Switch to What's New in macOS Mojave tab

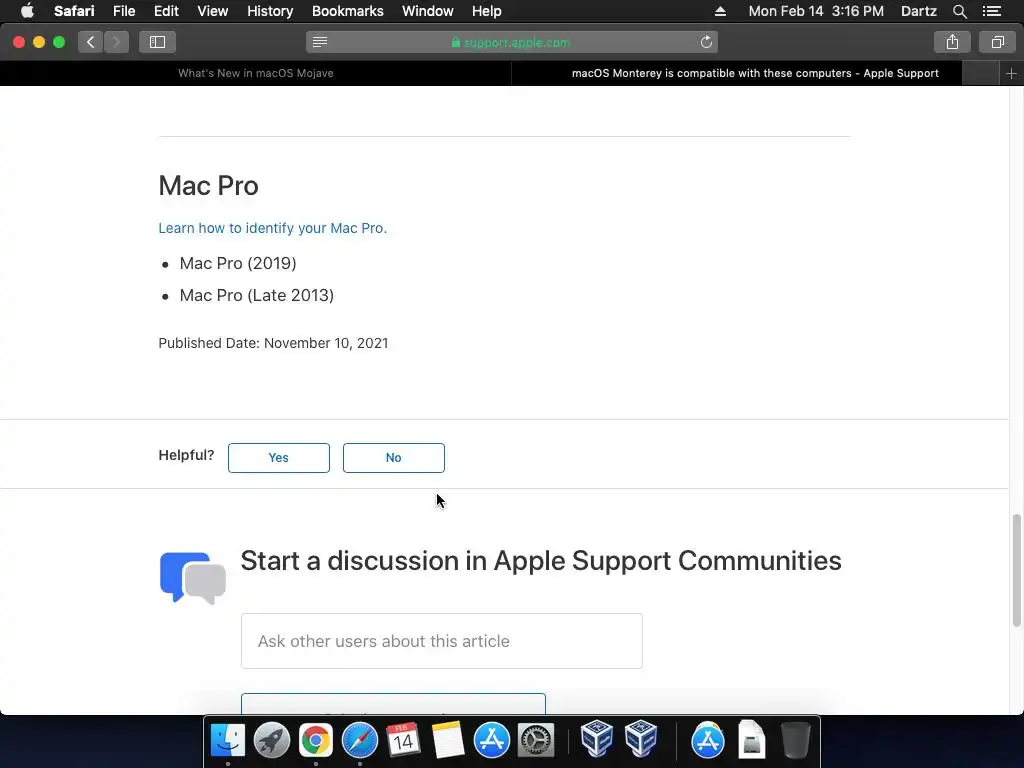[255, 73]
